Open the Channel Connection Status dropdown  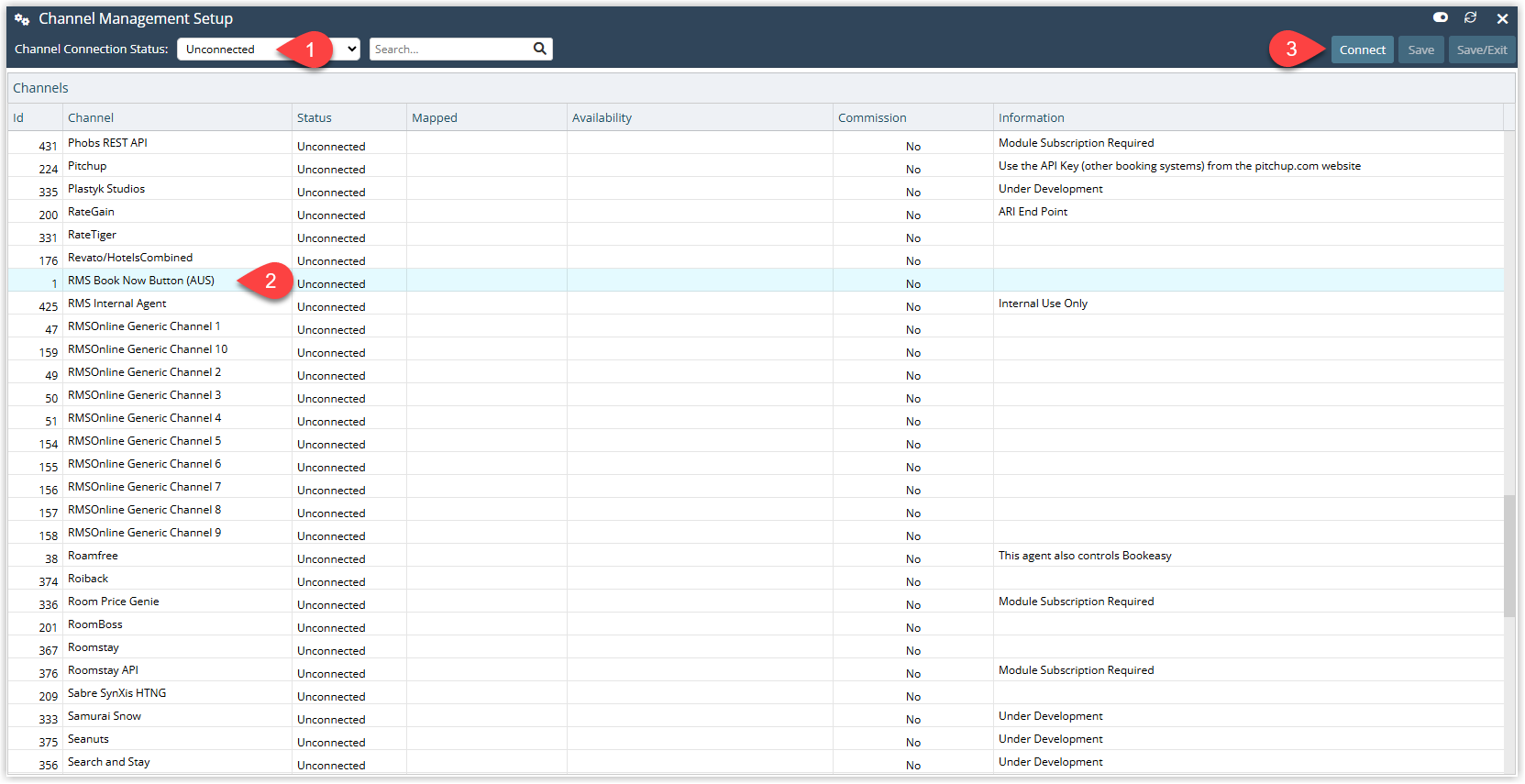tap(269, 50)
